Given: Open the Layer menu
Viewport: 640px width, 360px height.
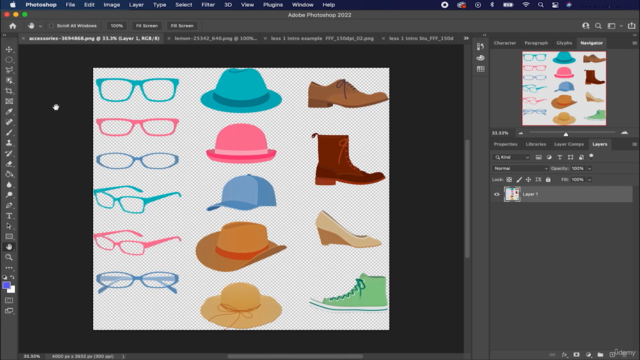Looking at the screenshot, I should (x=136, y=5).
